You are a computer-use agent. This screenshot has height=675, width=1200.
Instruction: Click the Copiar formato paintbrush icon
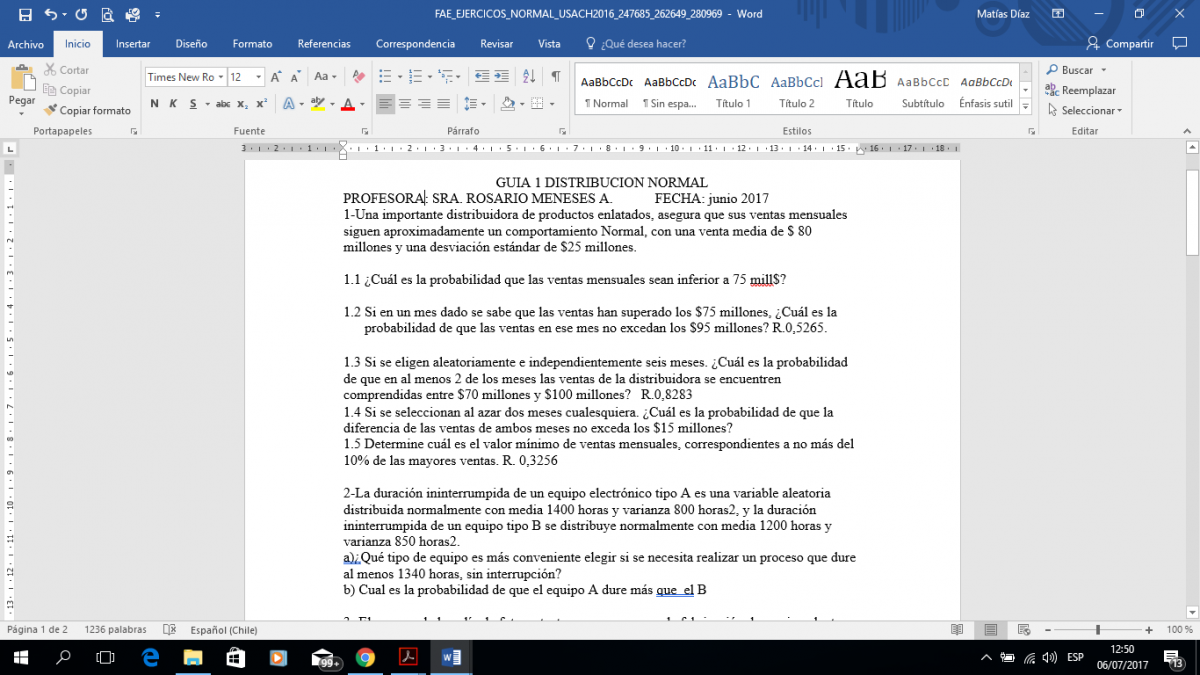pyautogui.click(x=50, y=110)
